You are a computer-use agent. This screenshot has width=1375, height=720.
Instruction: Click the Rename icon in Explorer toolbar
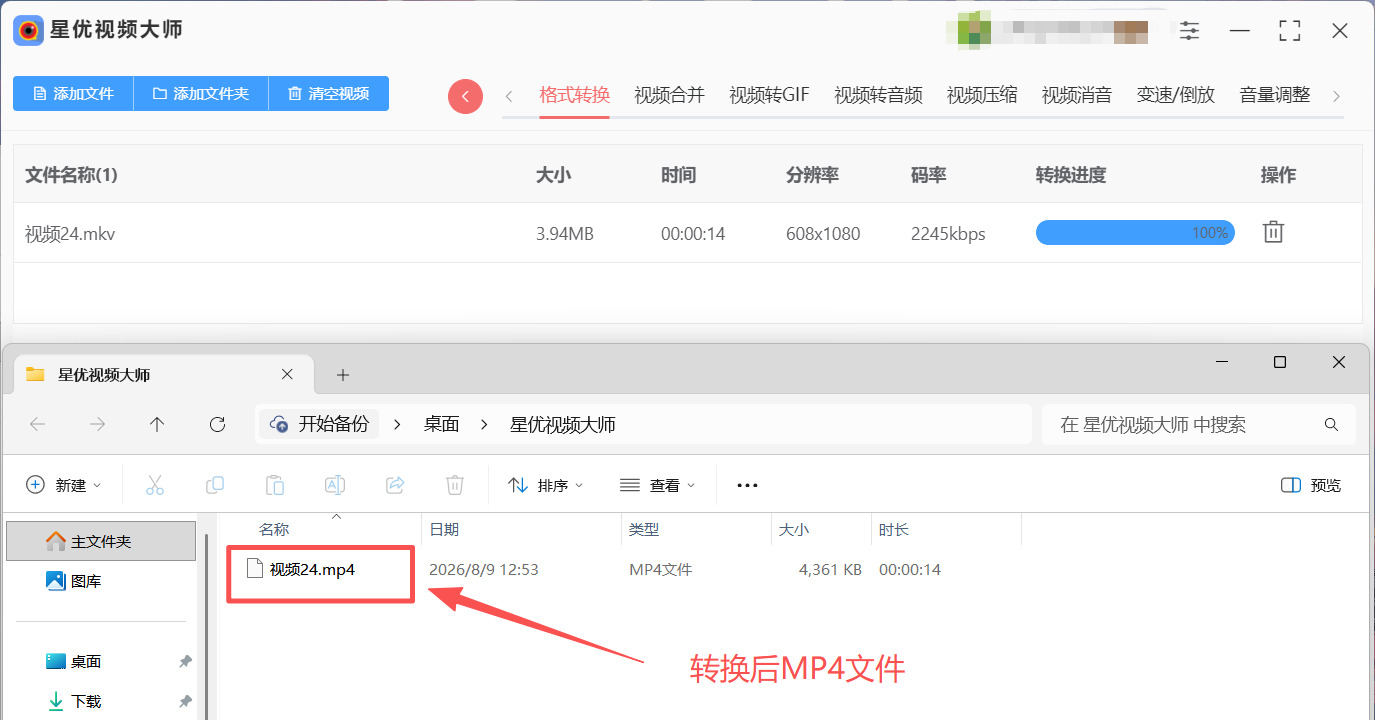[x=334, y=485]
